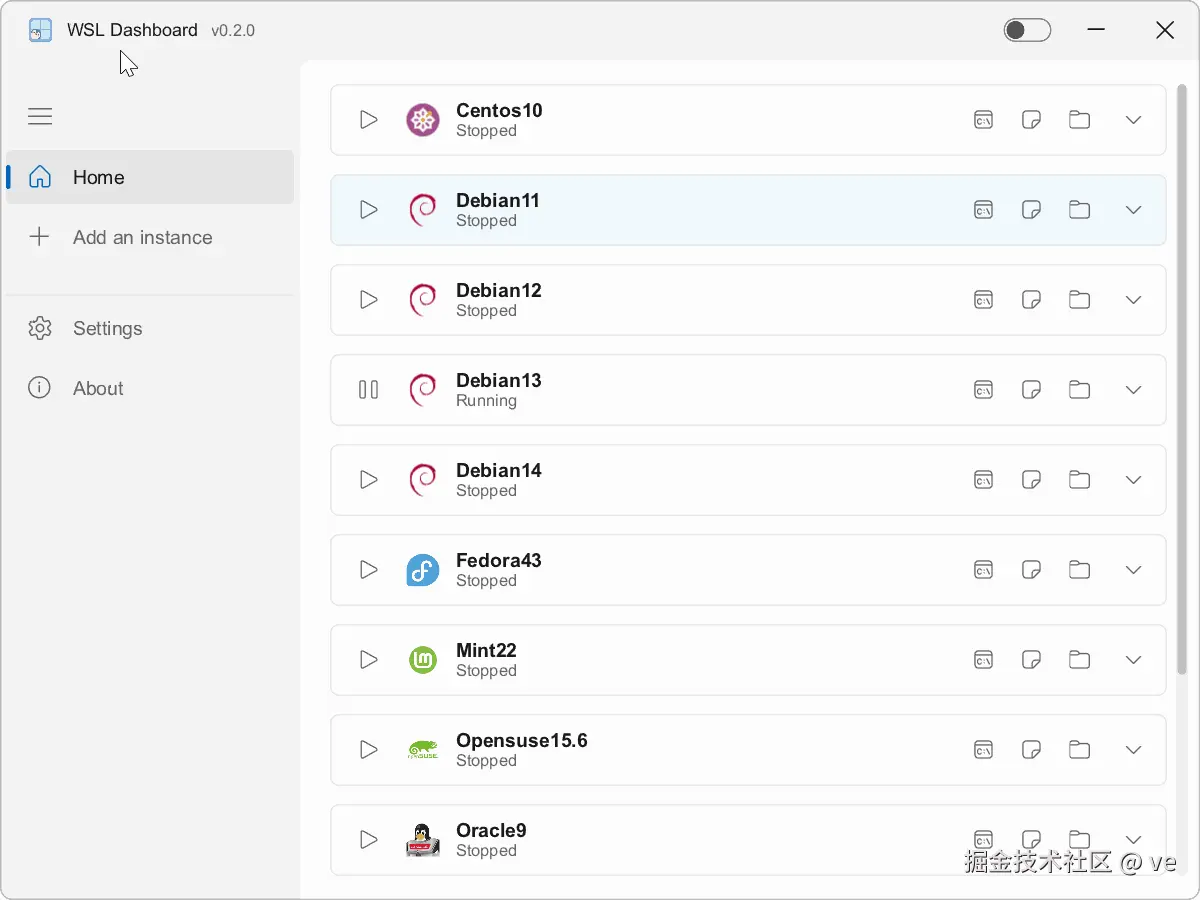Open the About page
Screen dimensions: 1200x900
98,389
